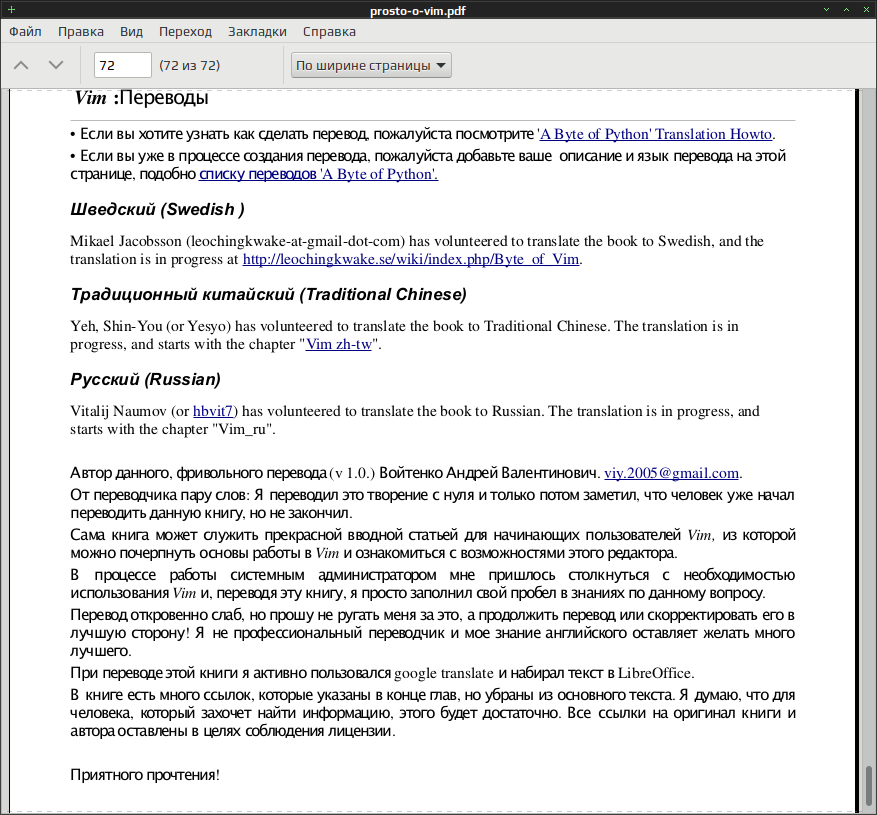877x815 pixels.
Task: Follow the 'A Byte of Python' Translation Howto link
Action: click(656, 134)
